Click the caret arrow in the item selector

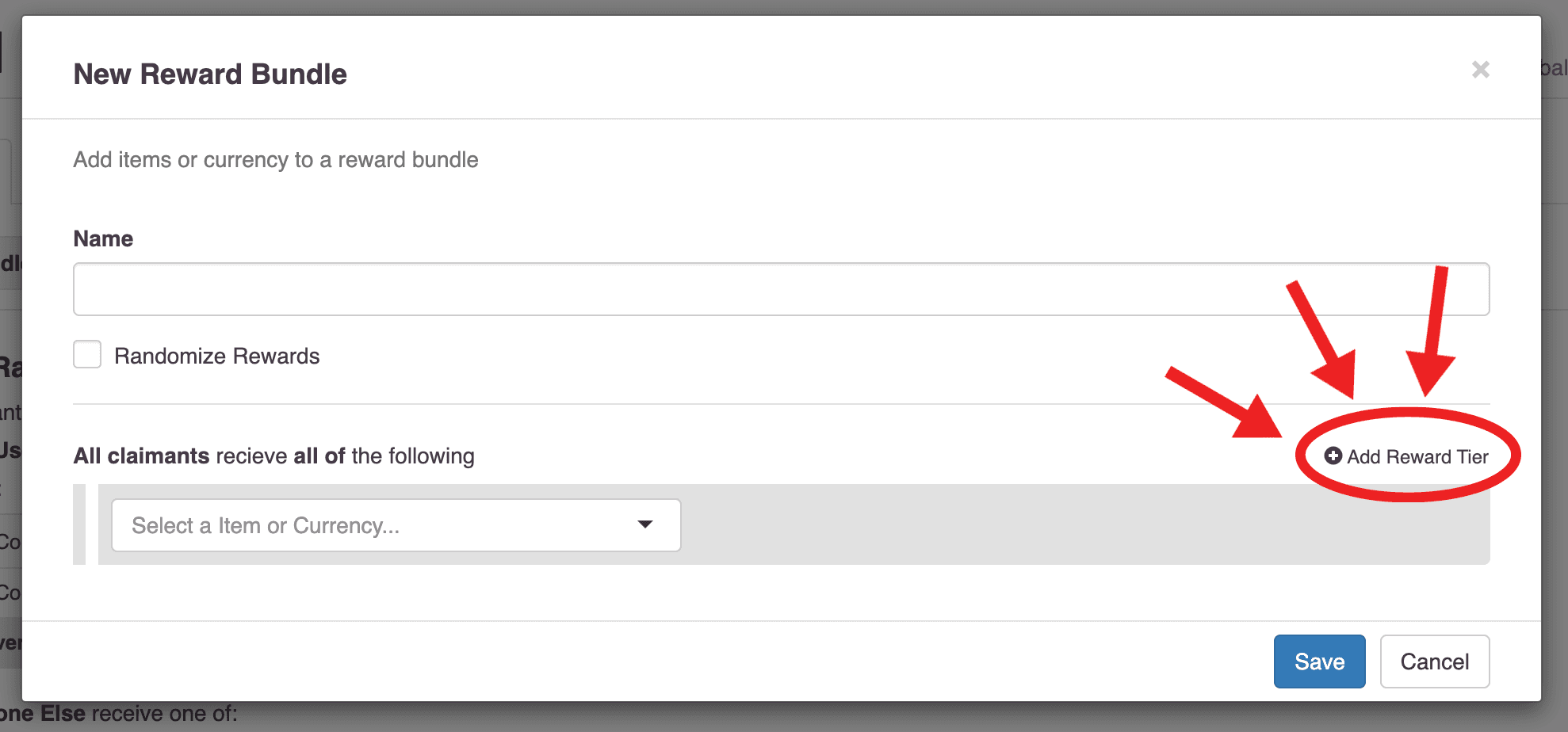[645, 524]
